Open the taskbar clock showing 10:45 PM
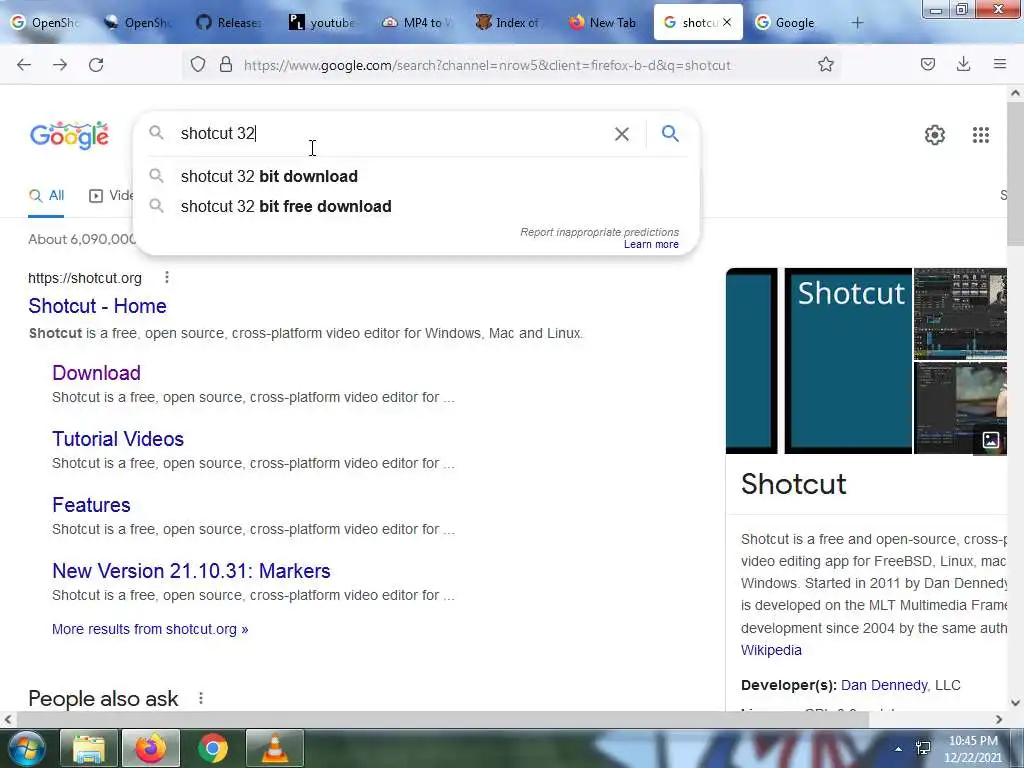The image size is (1024, 768). coord(972,748)
